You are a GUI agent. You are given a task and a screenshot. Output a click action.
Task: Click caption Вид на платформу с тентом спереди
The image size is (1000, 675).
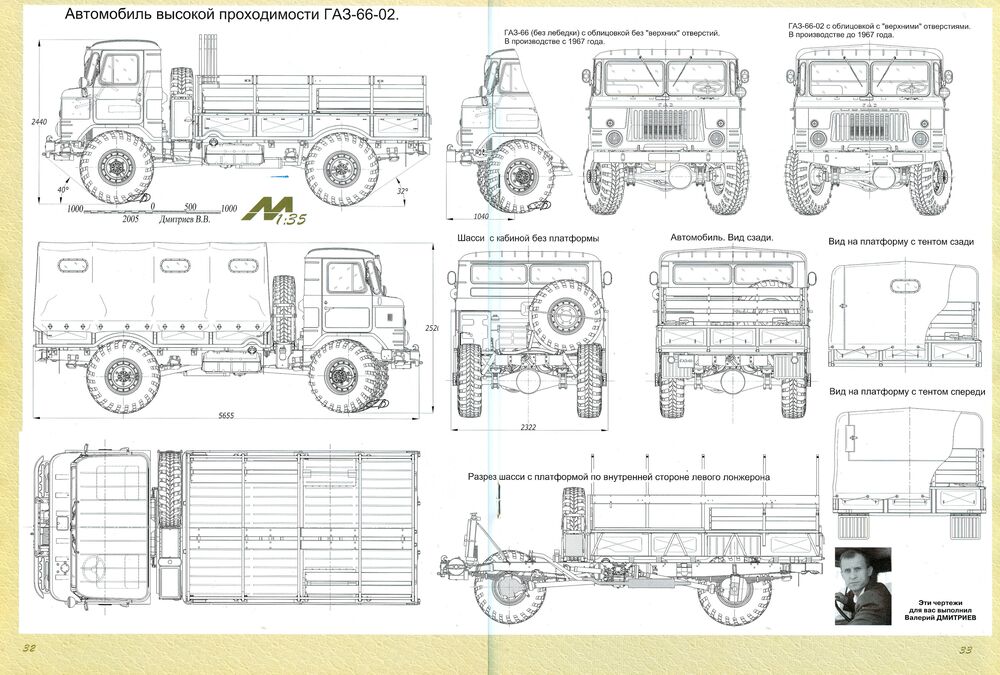907,392
